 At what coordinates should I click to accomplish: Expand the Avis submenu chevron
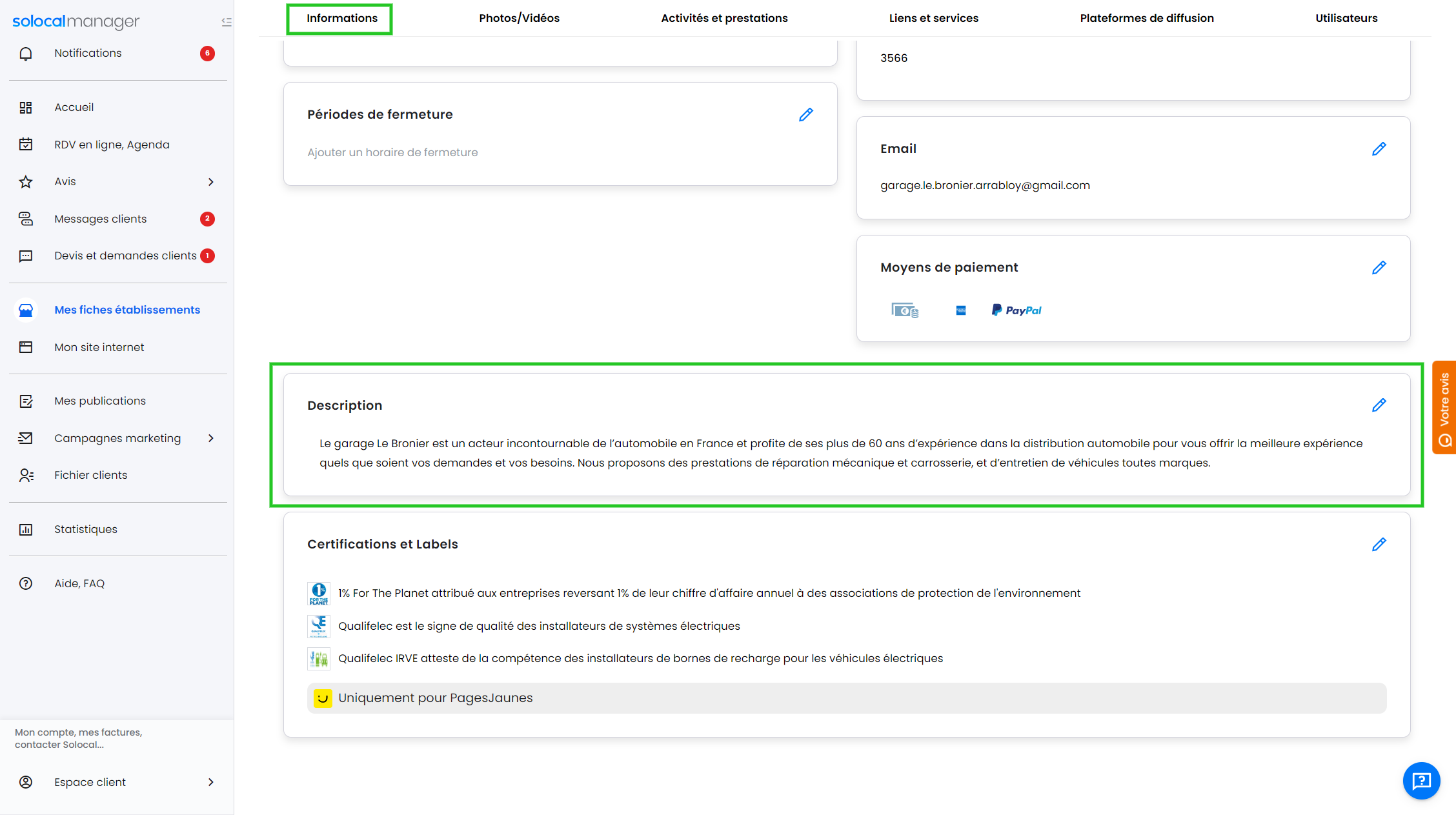(211, 182)
